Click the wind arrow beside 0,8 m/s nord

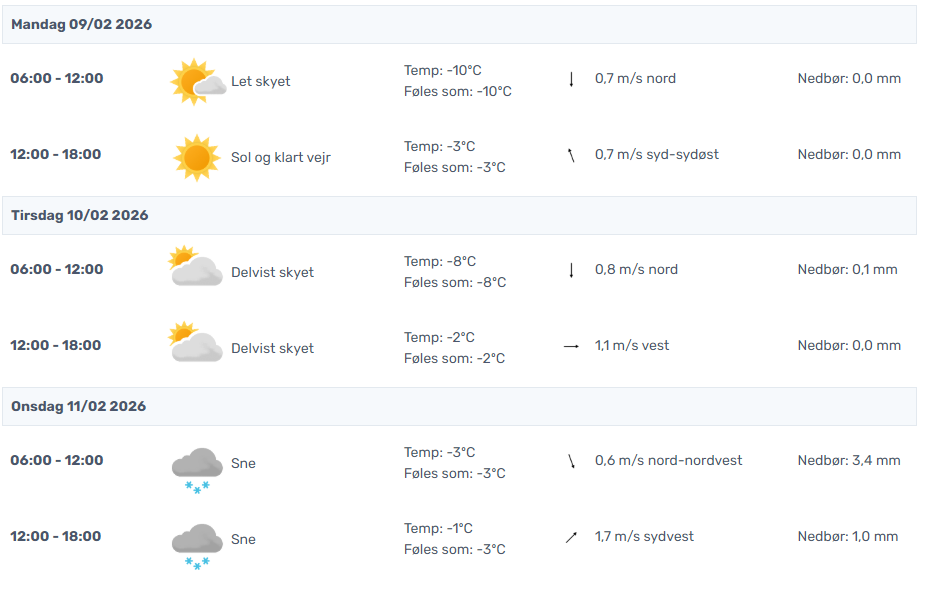(571, 270)
